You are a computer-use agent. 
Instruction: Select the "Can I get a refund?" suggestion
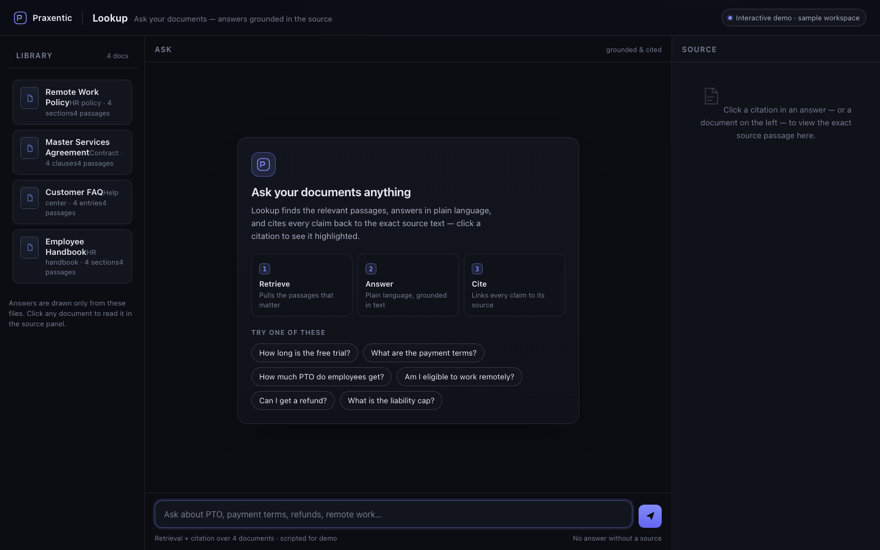293,401
